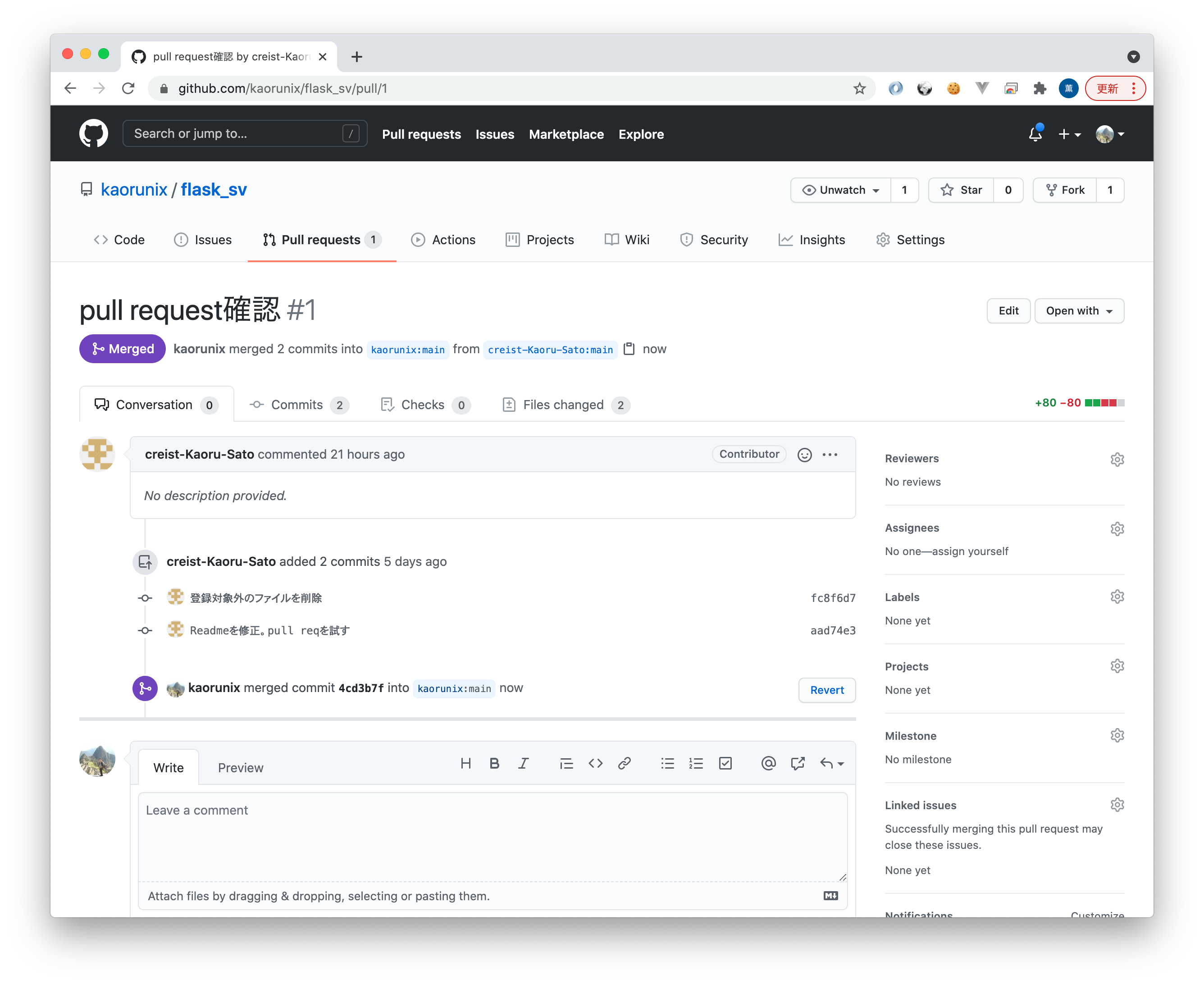
Task: Open the notifications bell
Action: pyautogui.click(x=1035, y=134)
